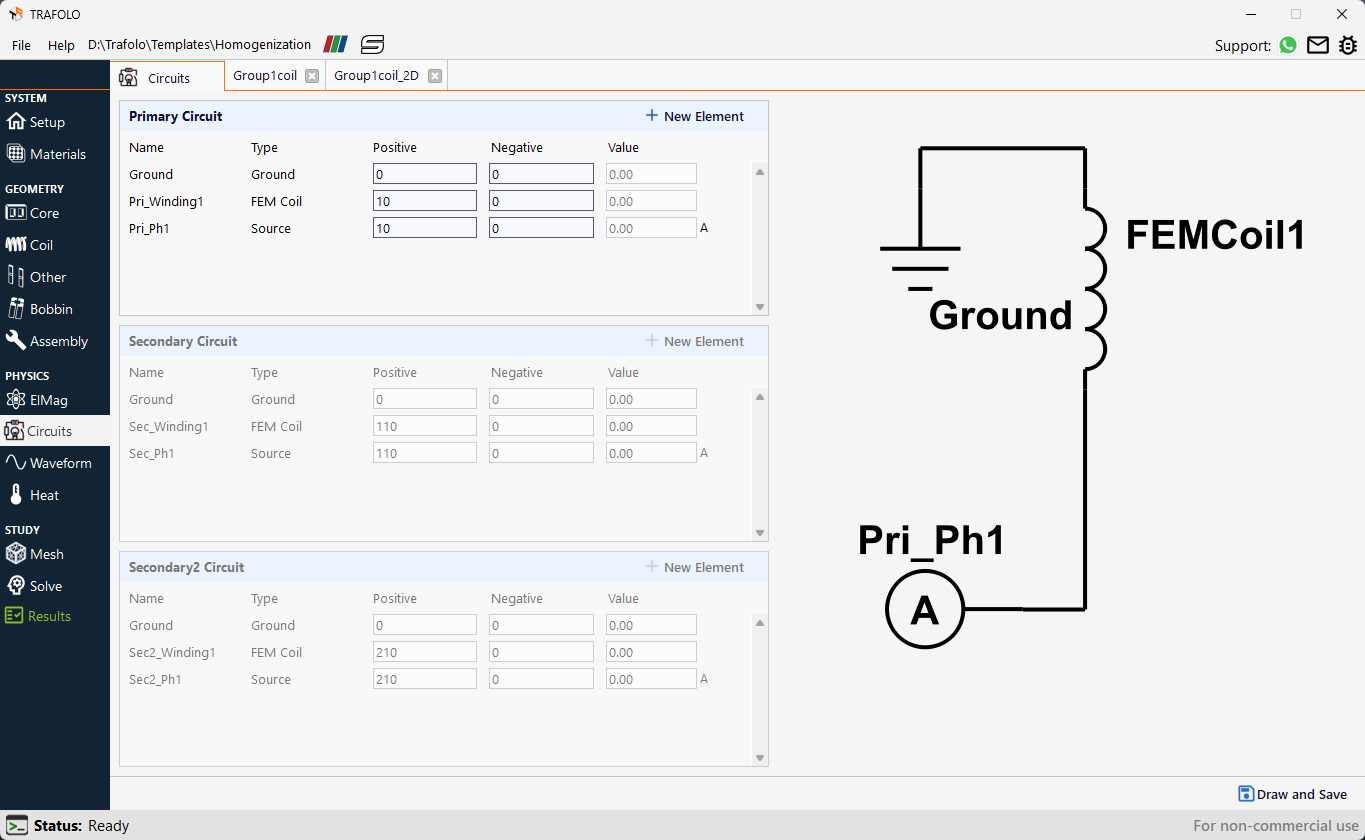Screen dimensions: 1365x840
Task: Click the S-shaped solver logo icon
Action: tap(373, 44)
